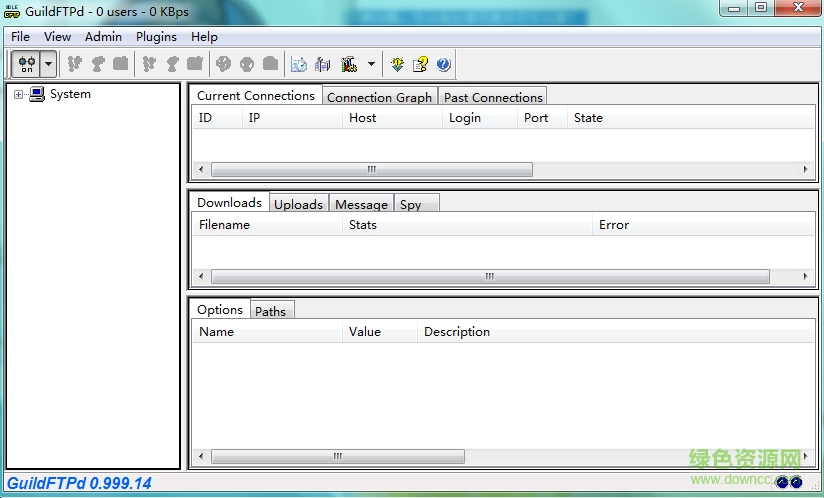The height and width of the screenshot is (498, 824).
Task: Switch to the Past Connections tab
Action: (x=493, y=97)
